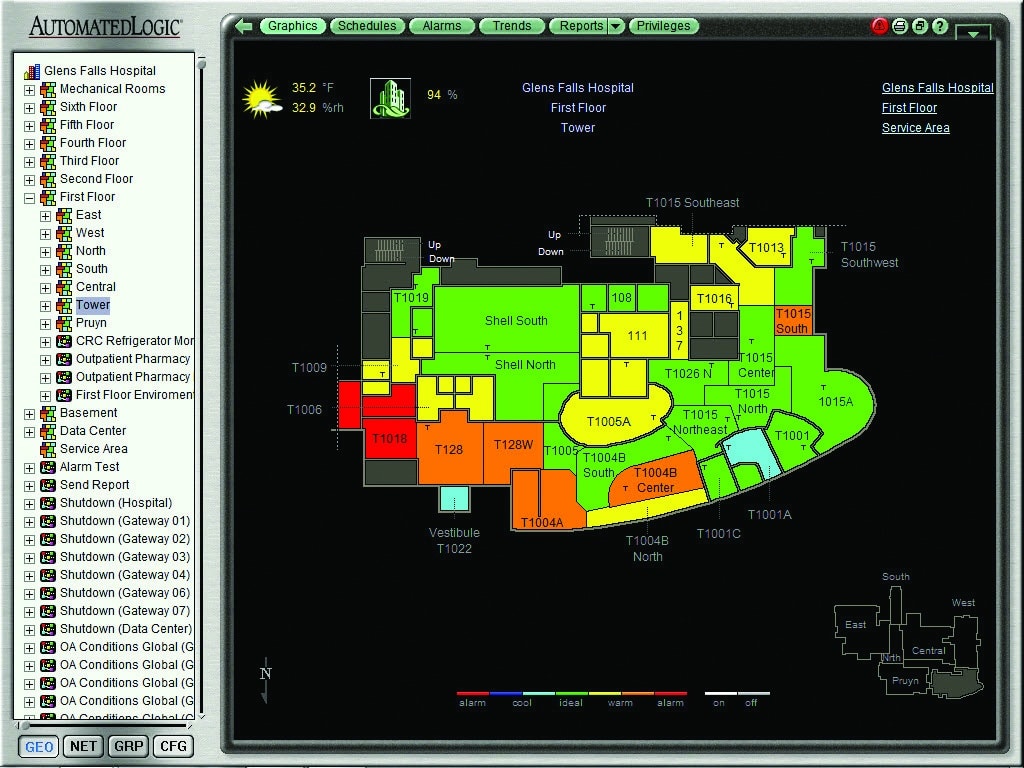The image size is (1024, 768).
Task: Click the Sixth Floor area icon
Action: tap(48, 107)
